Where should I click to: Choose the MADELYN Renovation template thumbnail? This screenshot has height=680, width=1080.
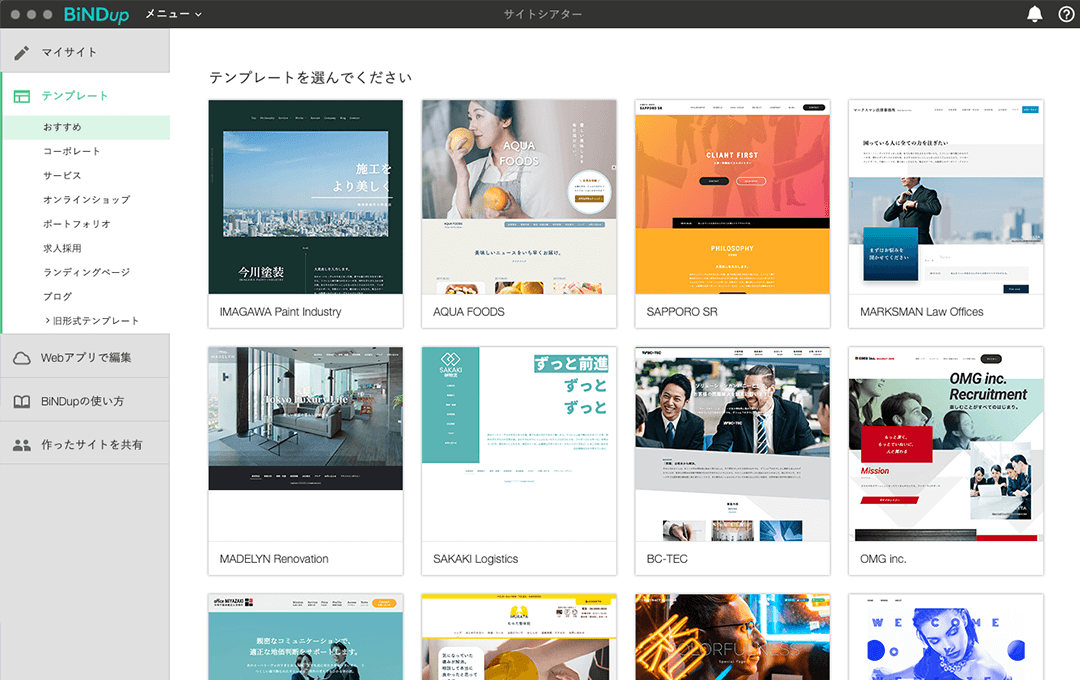306,444
